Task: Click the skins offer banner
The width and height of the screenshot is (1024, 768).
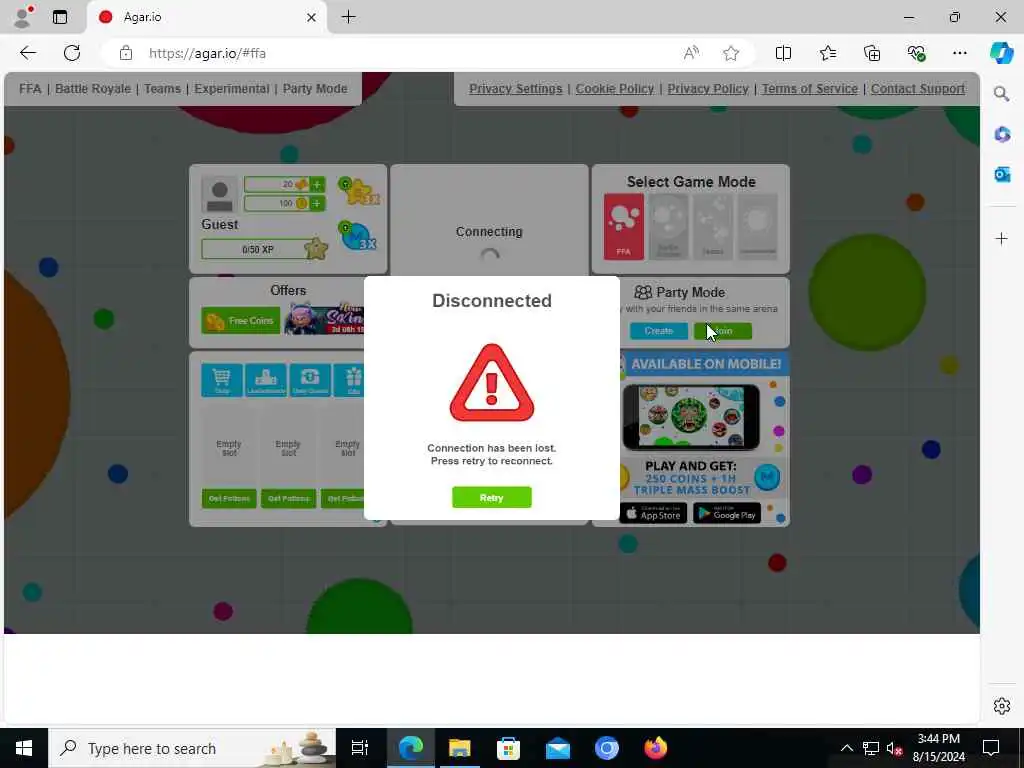Action: coord(324,319)
